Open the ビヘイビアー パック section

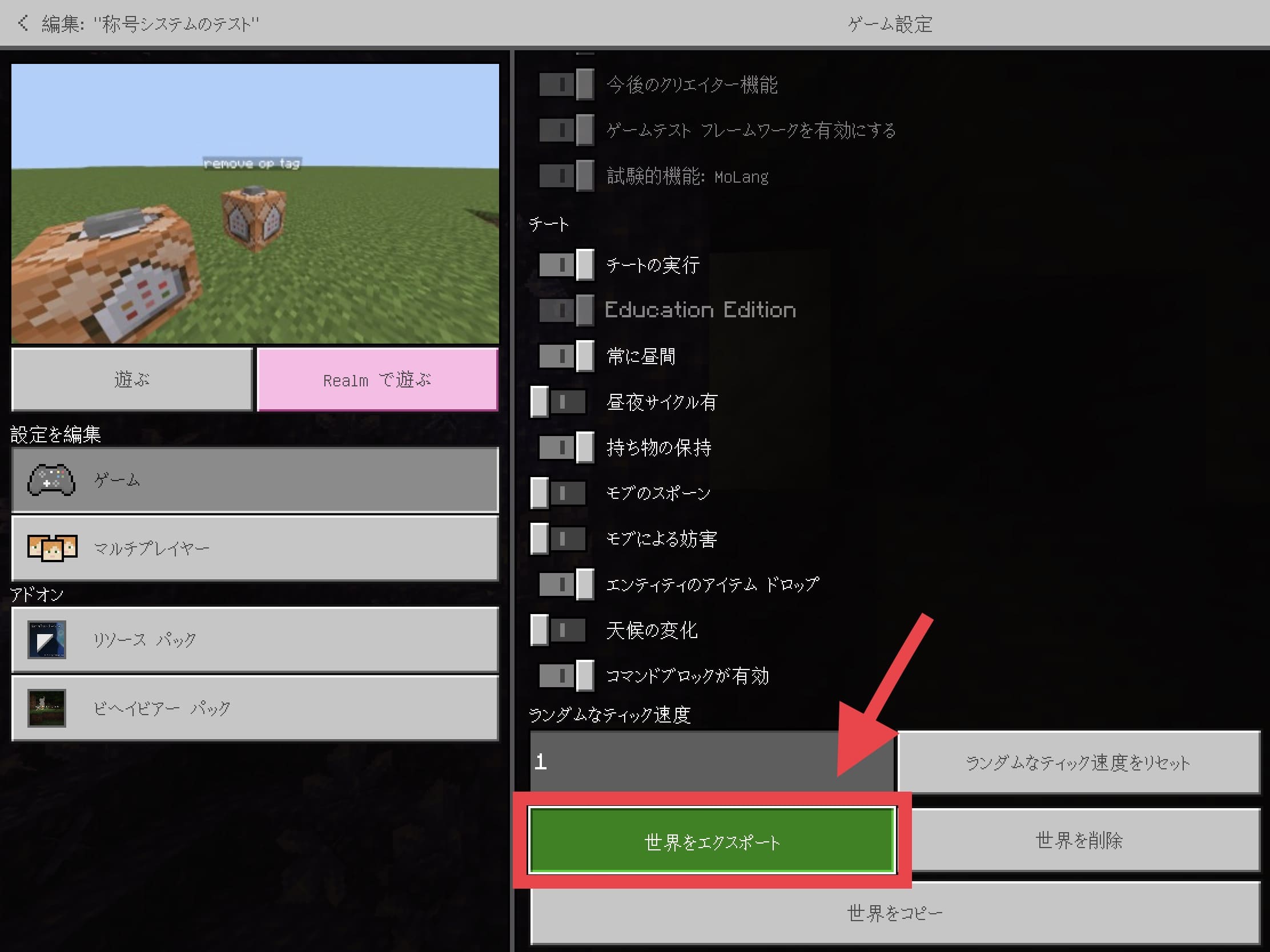click(255, 708)
